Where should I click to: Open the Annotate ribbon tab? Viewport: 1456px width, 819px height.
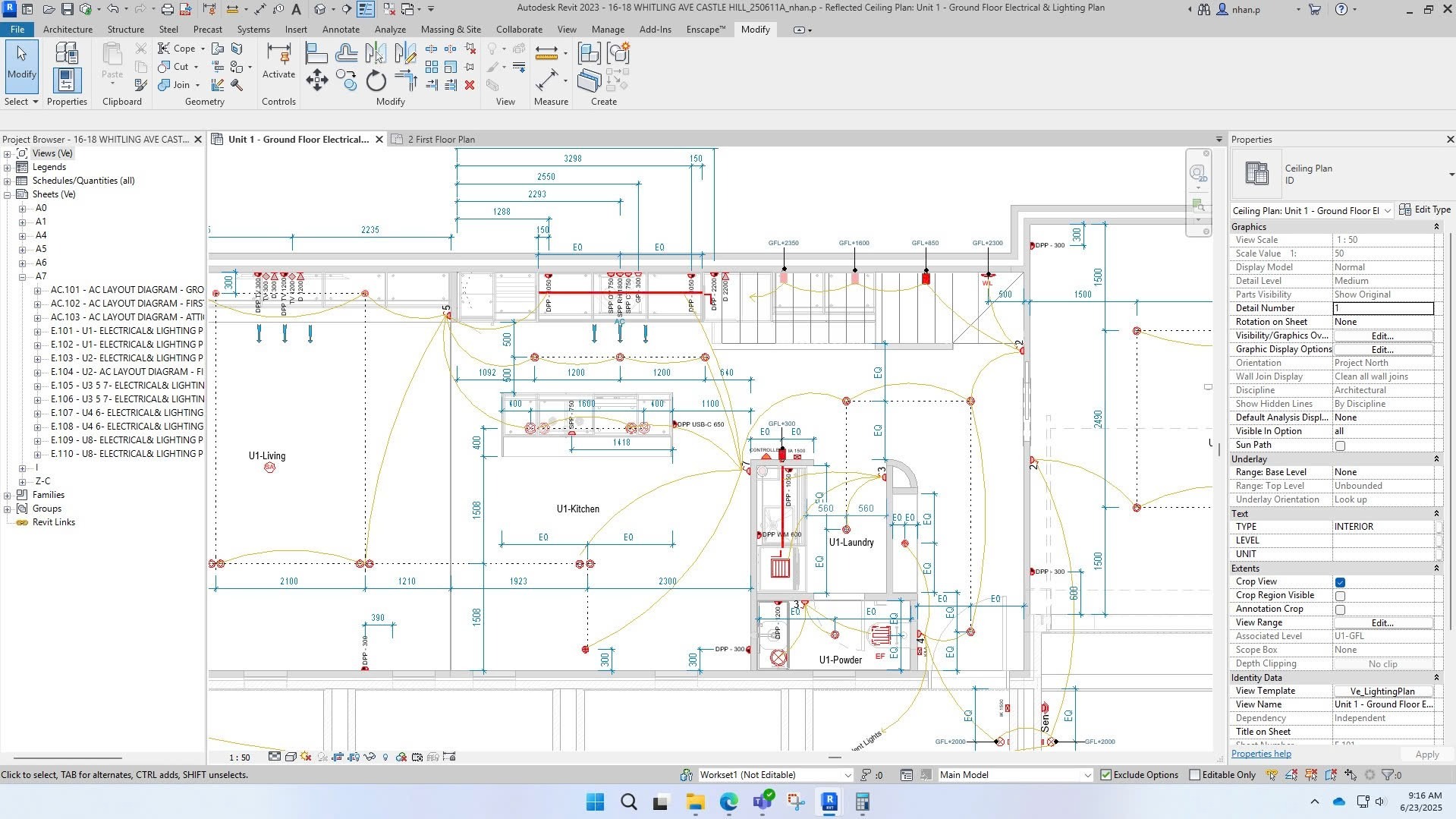341,30
